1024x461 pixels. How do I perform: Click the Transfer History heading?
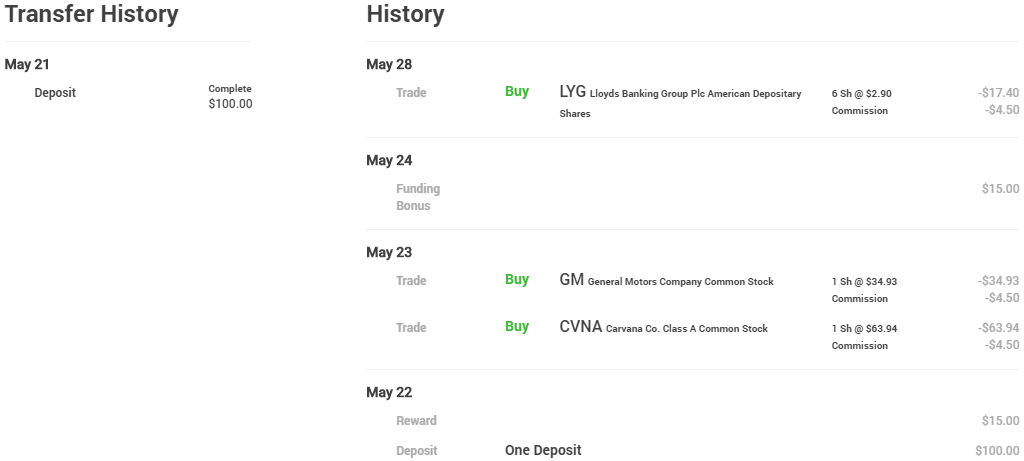pos(91,15)
